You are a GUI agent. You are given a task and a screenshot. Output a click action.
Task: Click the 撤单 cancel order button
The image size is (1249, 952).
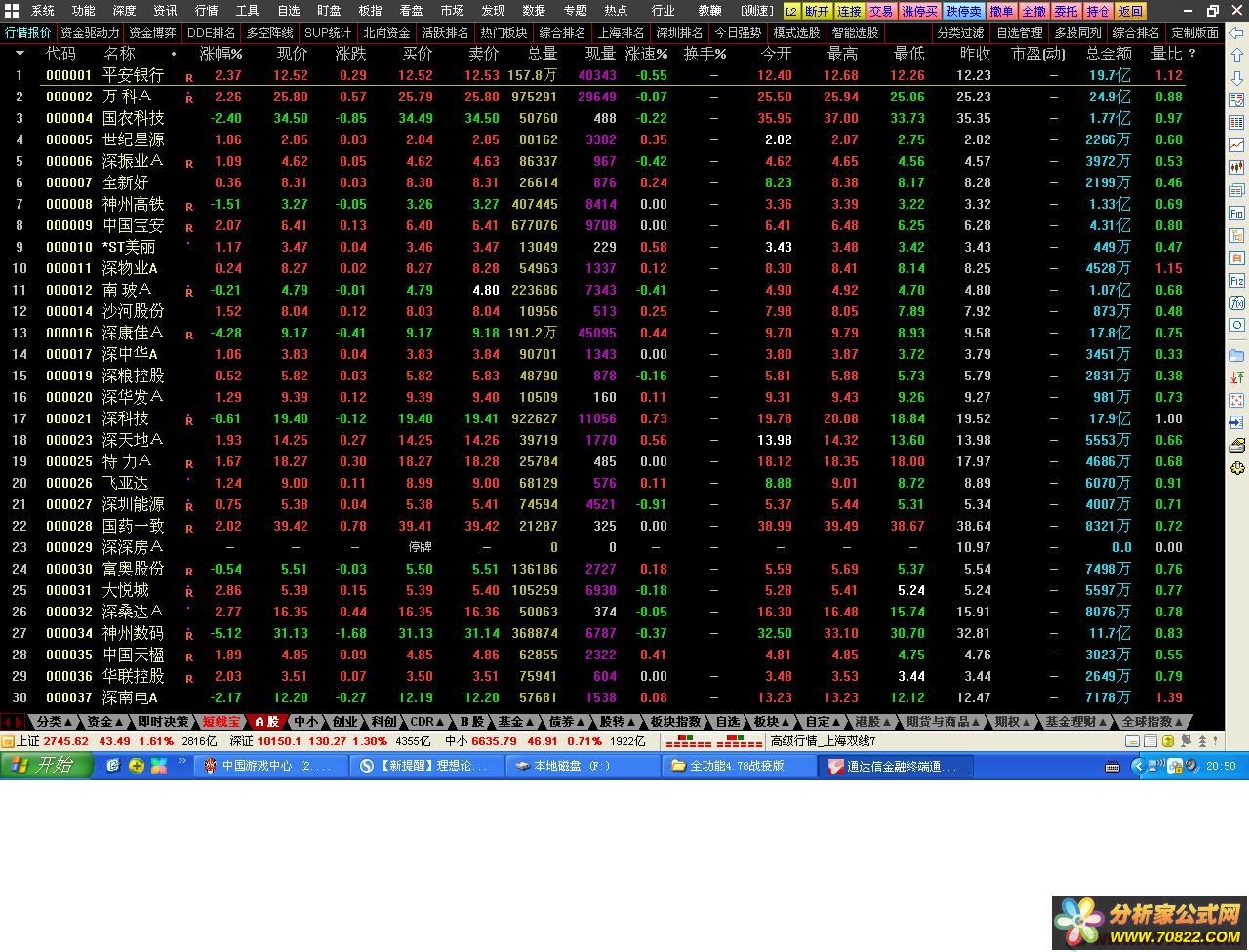(1001, 11)
